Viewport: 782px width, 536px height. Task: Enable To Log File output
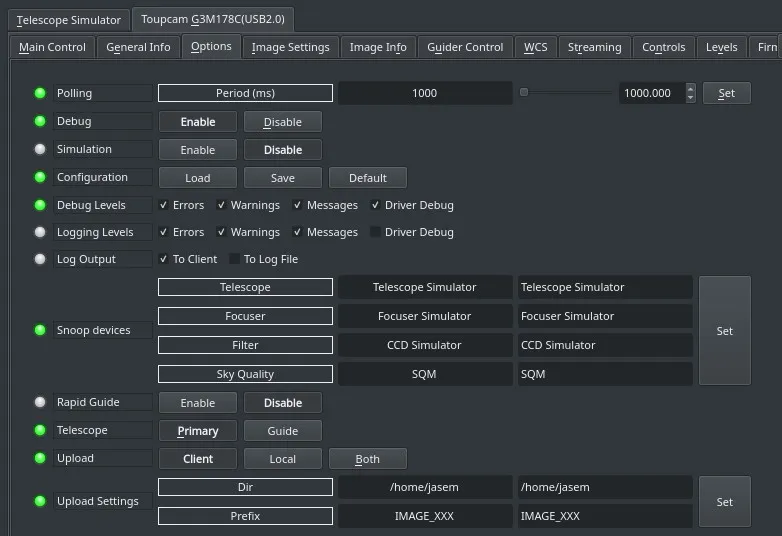tap(234, 259)
